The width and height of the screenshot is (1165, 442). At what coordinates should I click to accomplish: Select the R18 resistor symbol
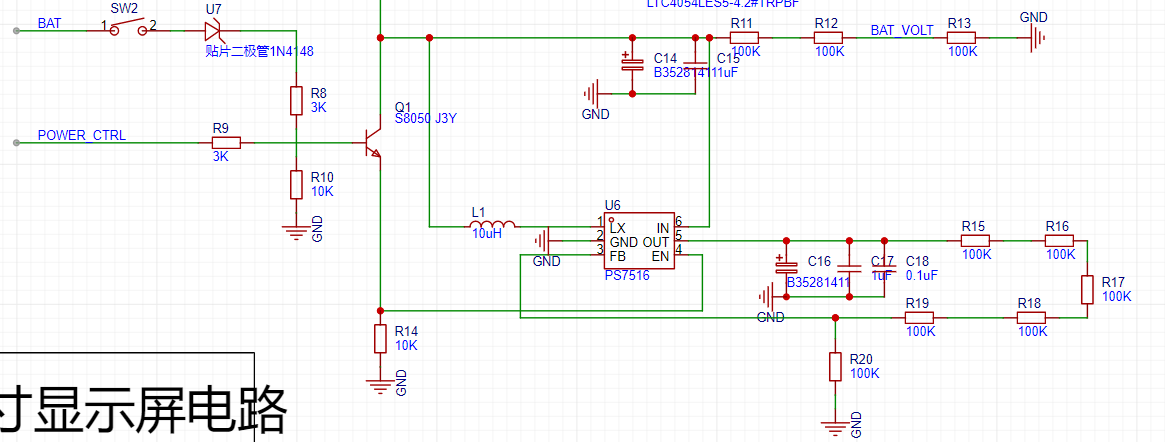[1031, 318]
